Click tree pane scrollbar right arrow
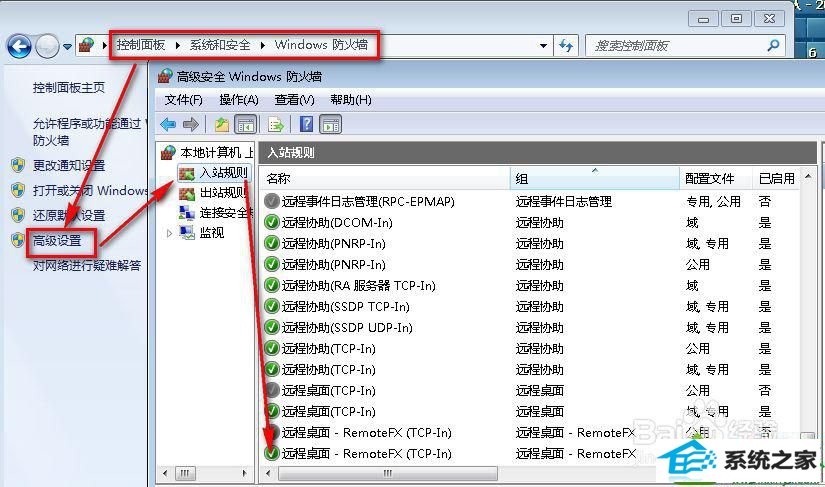The height and width of the screenshot is (487, 825). (x=244, y=473)
